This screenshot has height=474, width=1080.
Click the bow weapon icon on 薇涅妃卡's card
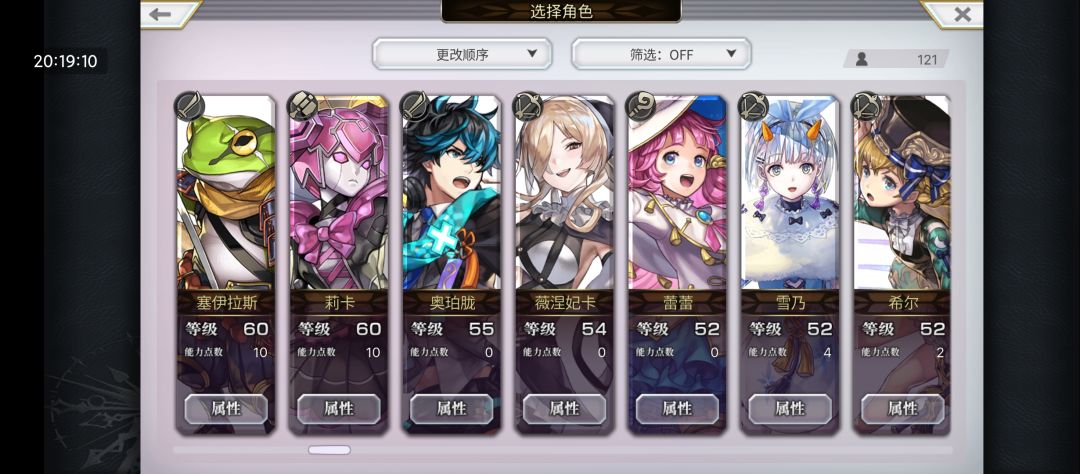coord(528,106)
